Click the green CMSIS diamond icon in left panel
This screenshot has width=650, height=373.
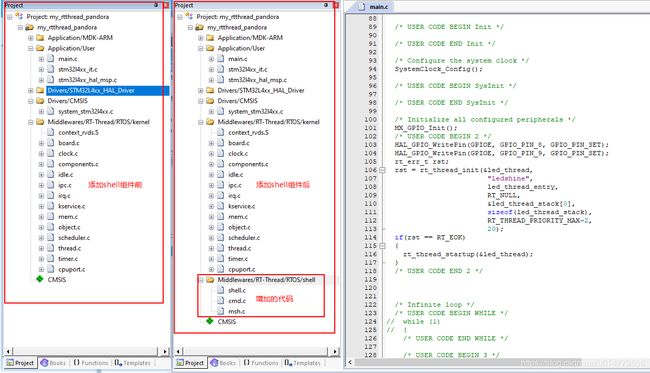tap(40, 279)
